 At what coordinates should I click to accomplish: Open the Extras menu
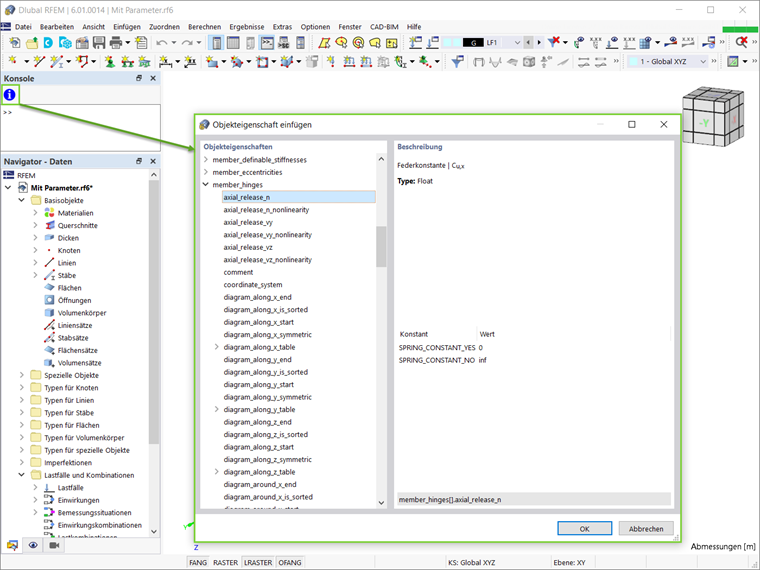click(x=282, y=27)
